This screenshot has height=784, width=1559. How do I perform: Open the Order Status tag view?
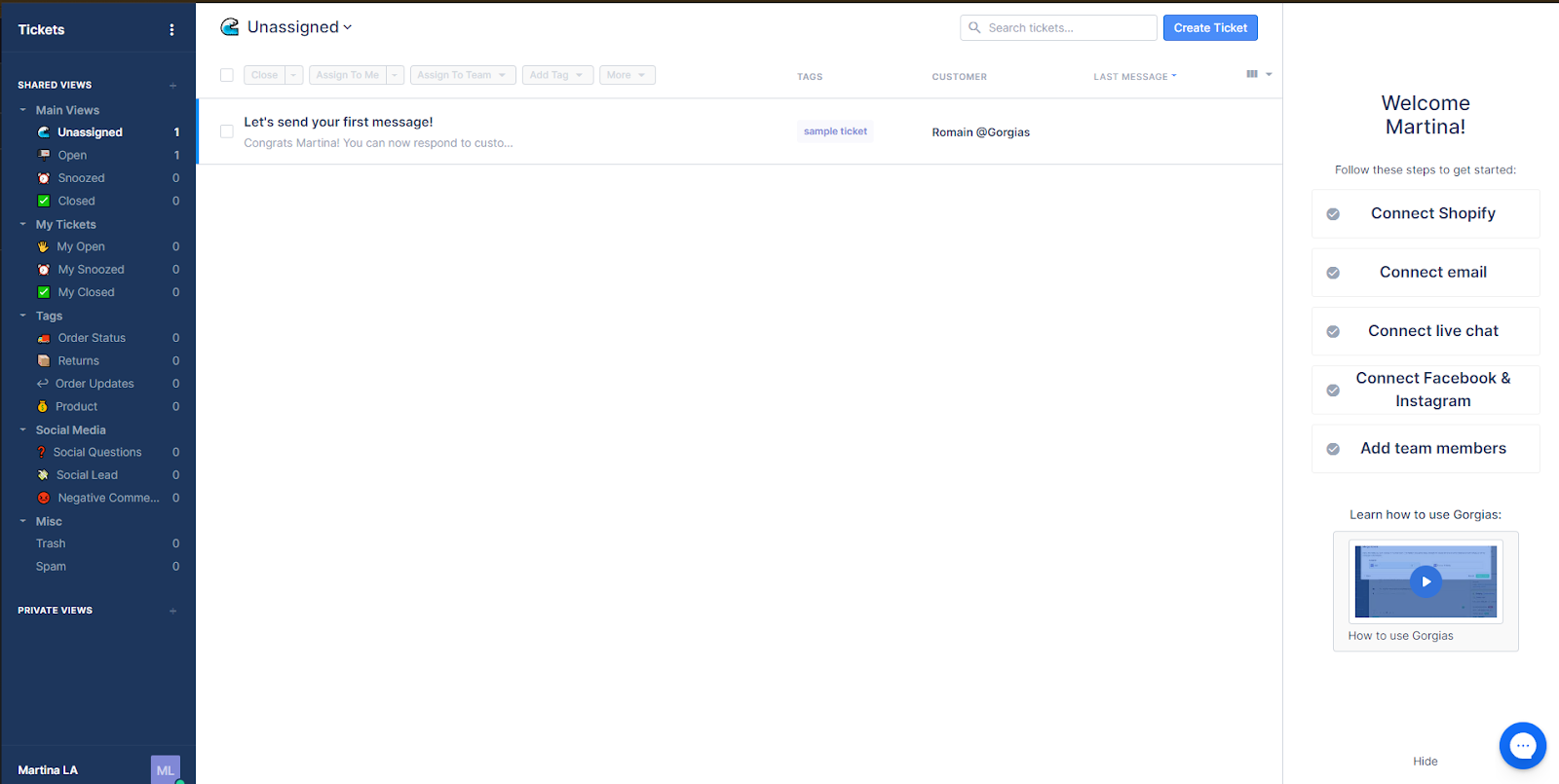(x=92, y=338)
